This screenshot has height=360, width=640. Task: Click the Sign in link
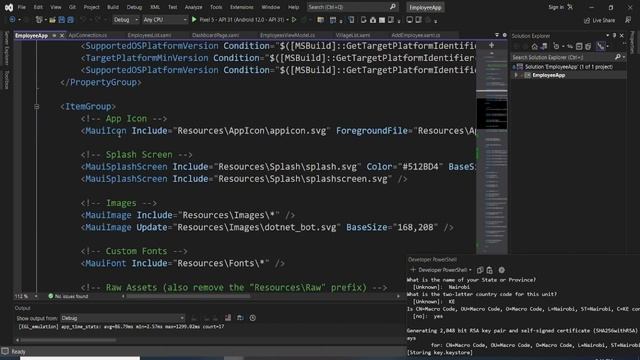(556, 7)
